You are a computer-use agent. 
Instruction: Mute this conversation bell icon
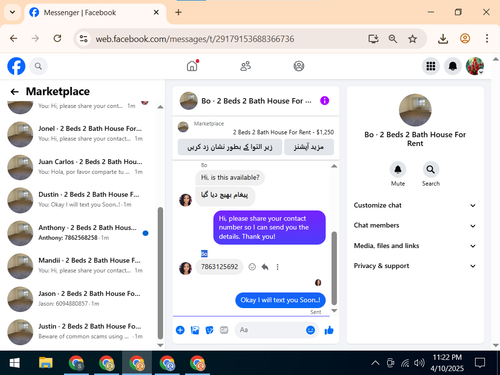click(x=398, y=170)
